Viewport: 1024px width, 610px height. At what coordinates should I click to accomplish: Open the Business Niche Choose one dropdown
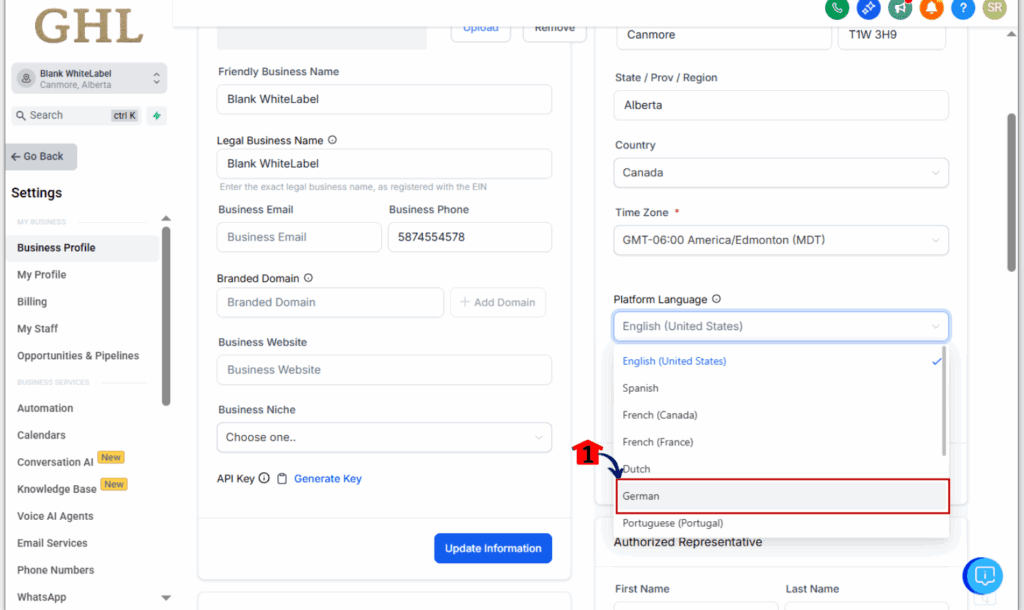click(x=384, y=437)
